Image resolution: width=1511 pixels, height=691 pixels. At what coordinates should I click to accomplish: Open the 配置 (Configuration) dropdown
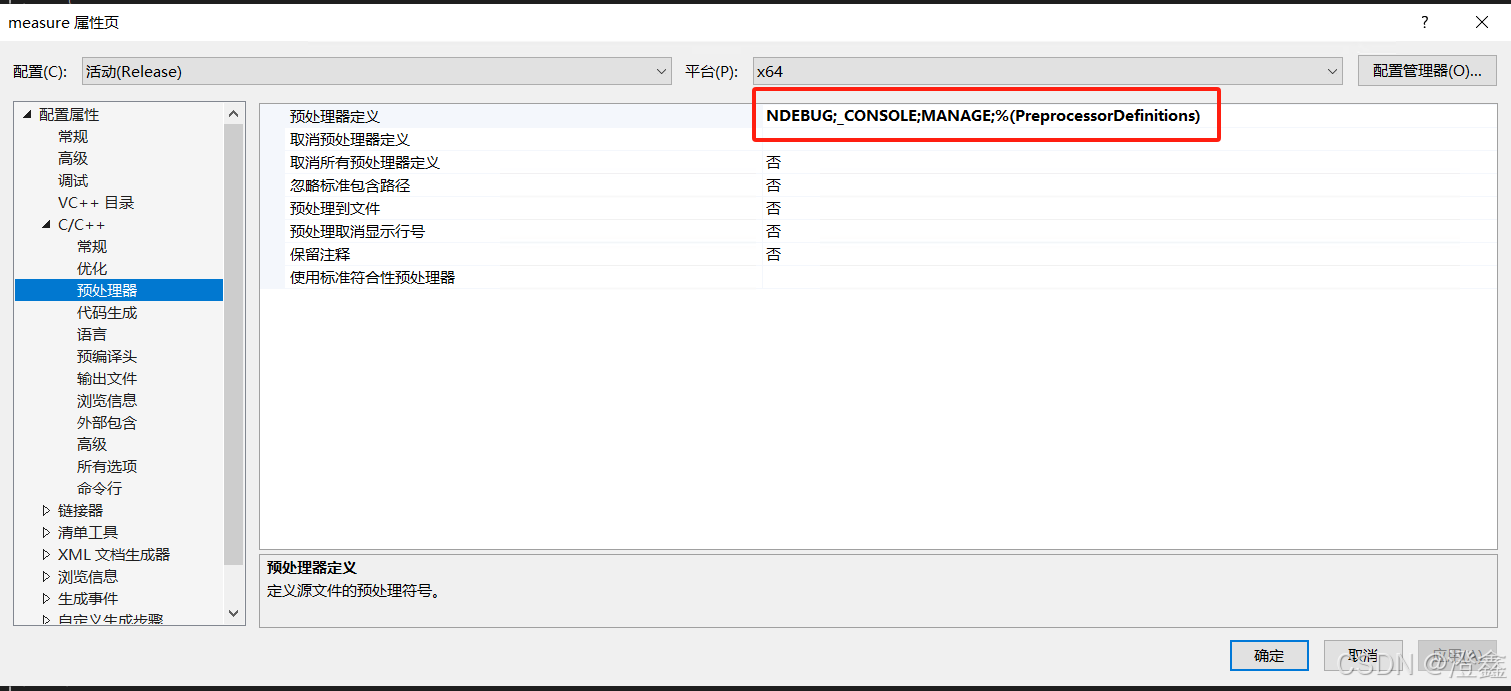pos(376,72)
